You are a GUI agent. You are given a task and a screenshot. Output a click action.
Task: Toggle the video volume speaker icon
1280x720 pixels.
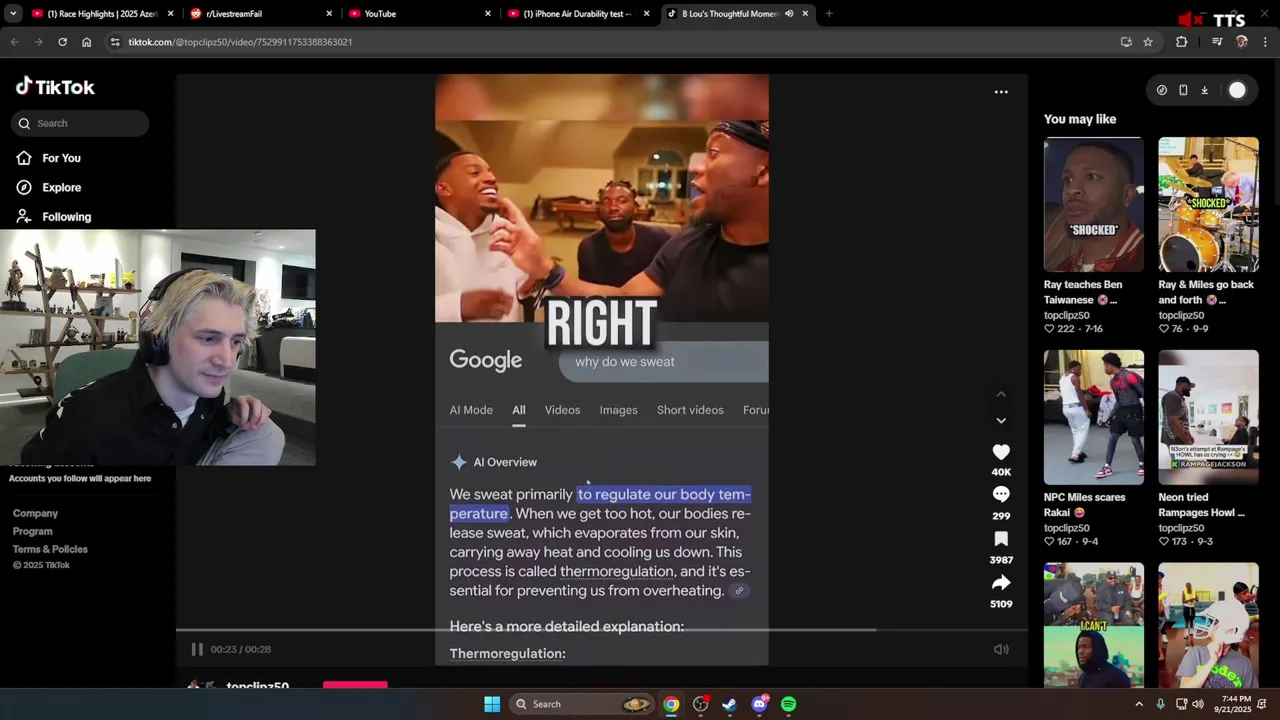click(x=1001, y=649)
